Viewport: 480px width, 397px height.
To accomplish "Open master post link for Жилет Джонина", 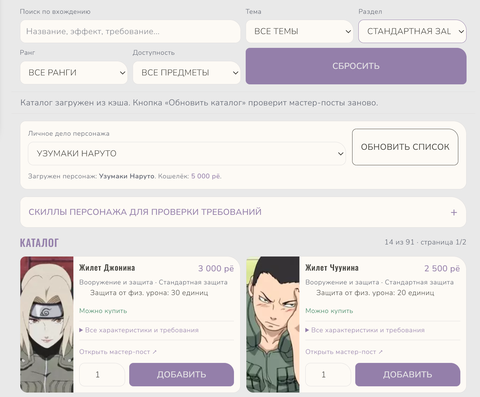I will coord(118,352).
